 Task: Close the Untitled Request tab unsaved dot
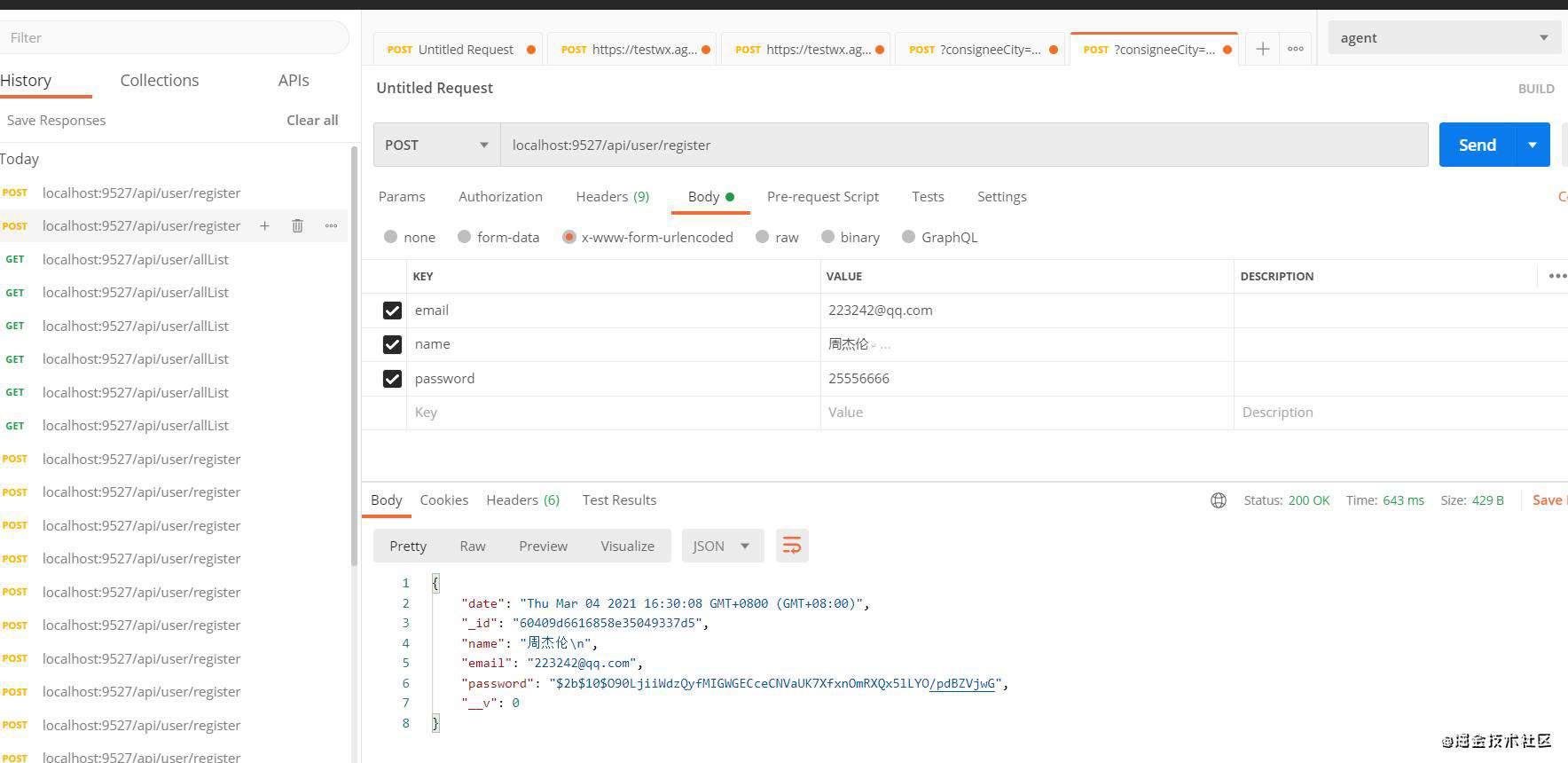[x=531, y=50]
